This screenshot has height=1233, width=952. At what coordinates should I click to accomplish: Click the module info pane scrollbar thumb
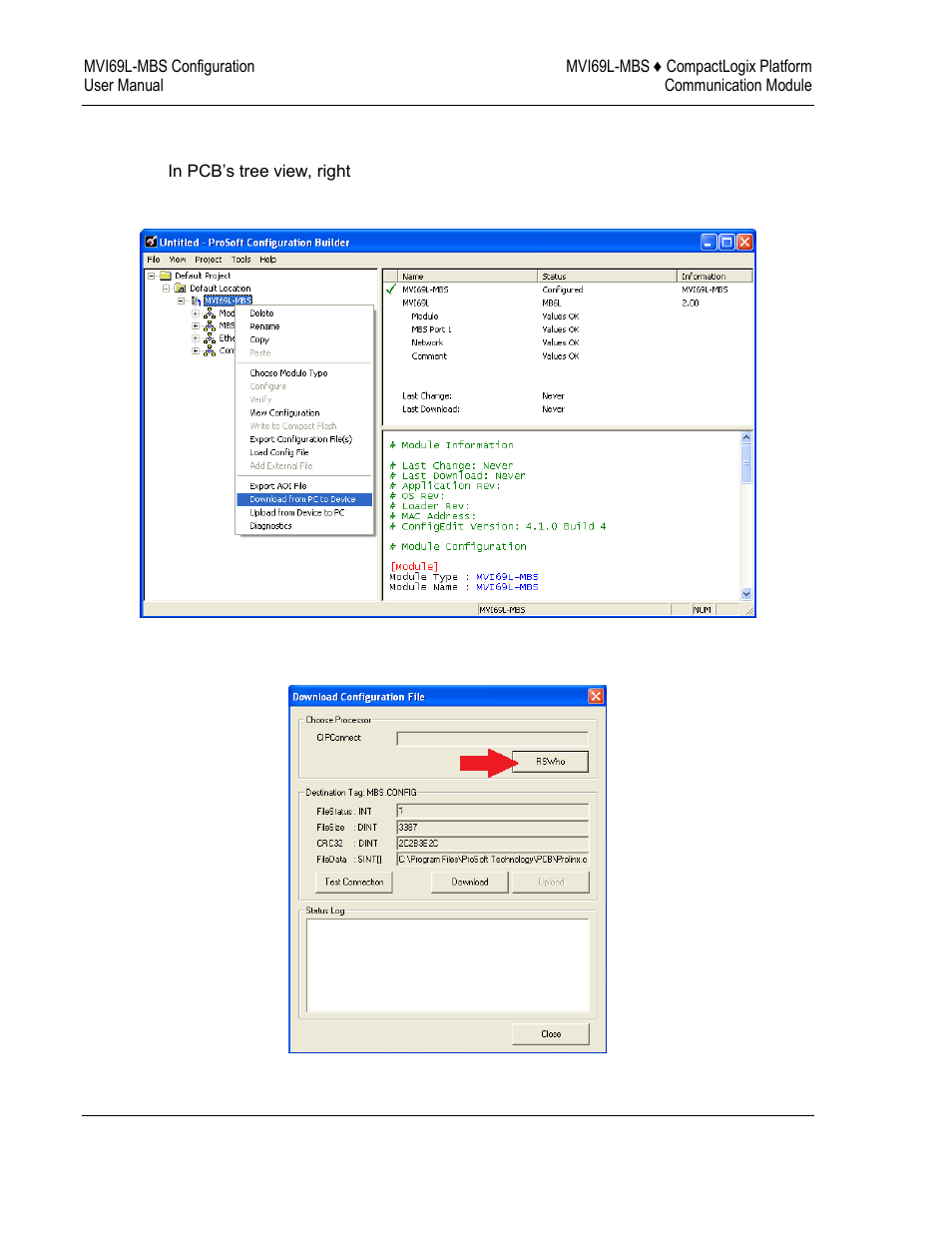(746, 463)
